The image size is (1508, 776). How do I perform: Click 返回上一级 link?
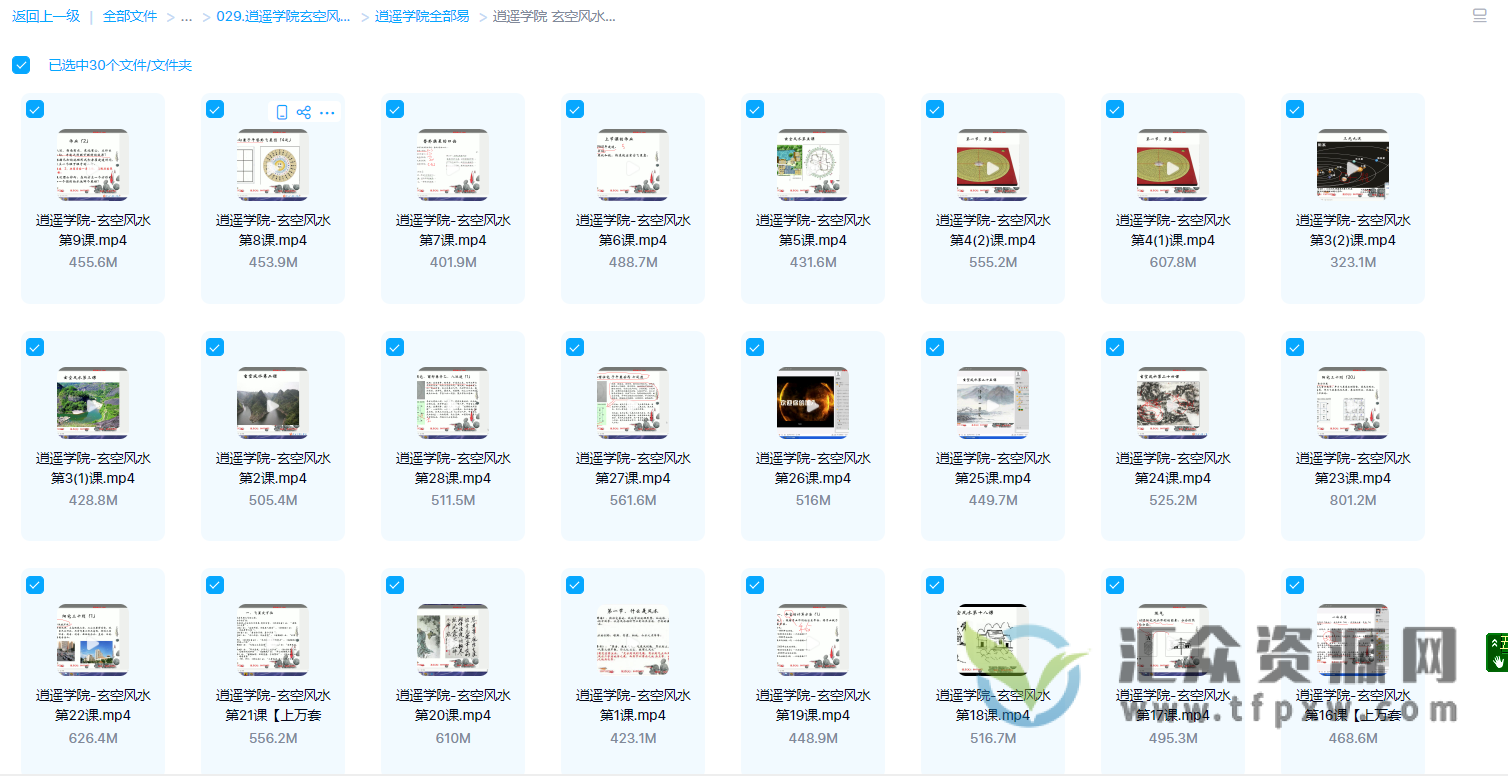point(46,16)
